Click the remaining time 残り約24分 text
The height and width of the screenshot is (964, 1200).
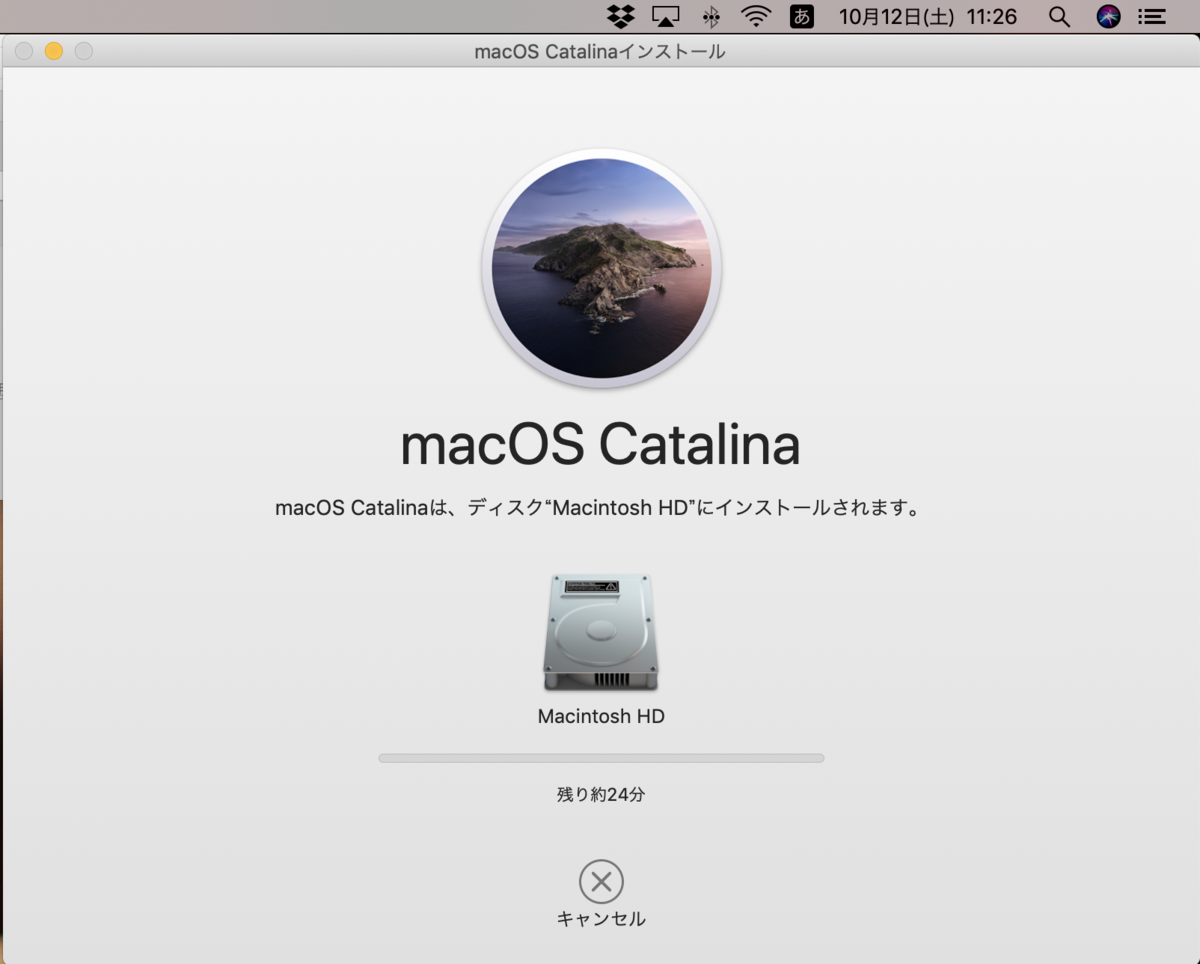pos(601,795)
